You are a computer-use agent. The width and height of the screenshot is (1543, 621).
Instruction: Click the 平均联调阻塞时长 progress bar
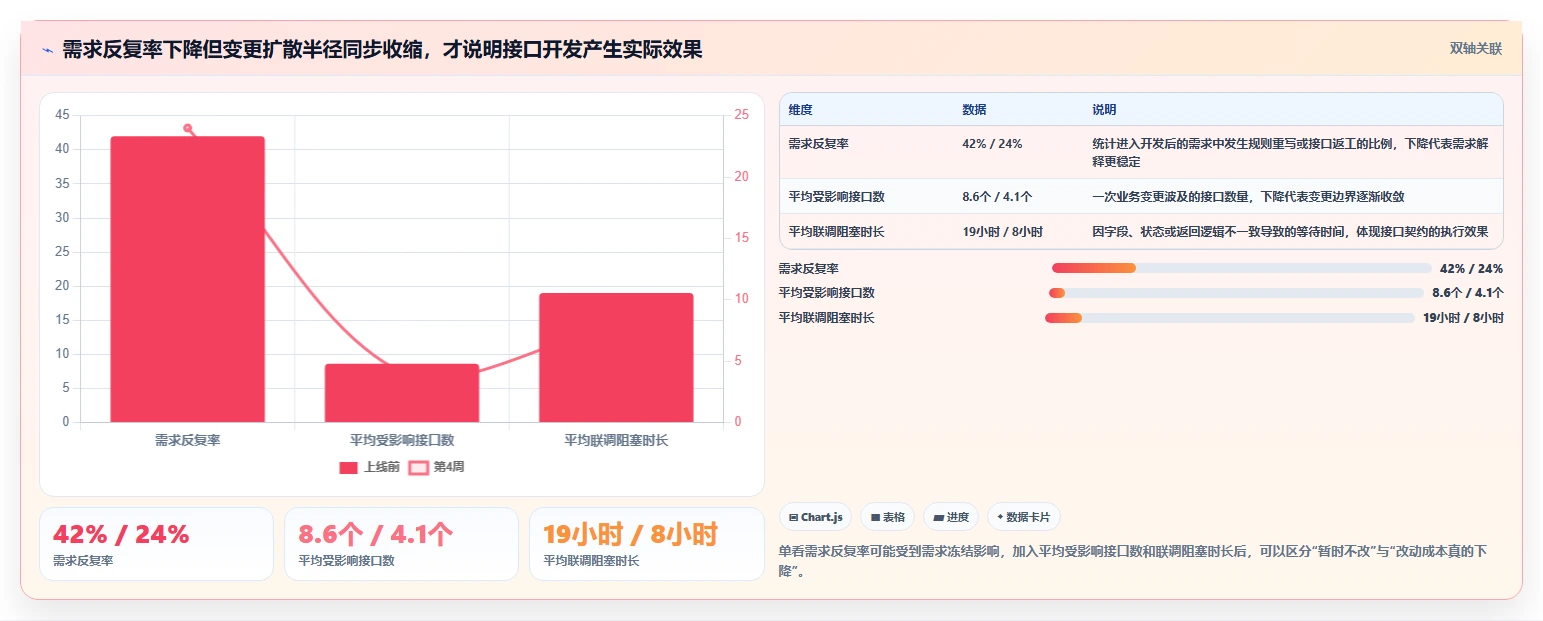click(x=1230, y=318)
